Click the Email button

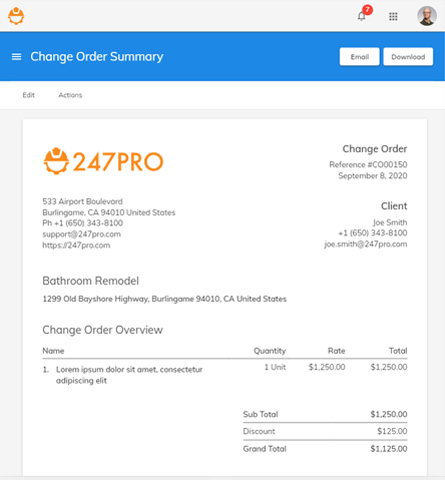359,57
